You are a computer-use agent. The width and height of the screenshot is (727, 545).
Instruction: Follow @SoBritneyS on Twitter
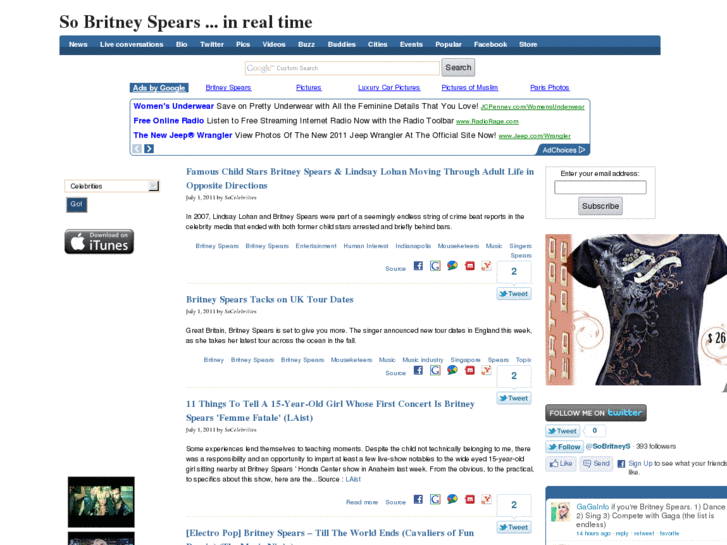click(x=564, y=447)
